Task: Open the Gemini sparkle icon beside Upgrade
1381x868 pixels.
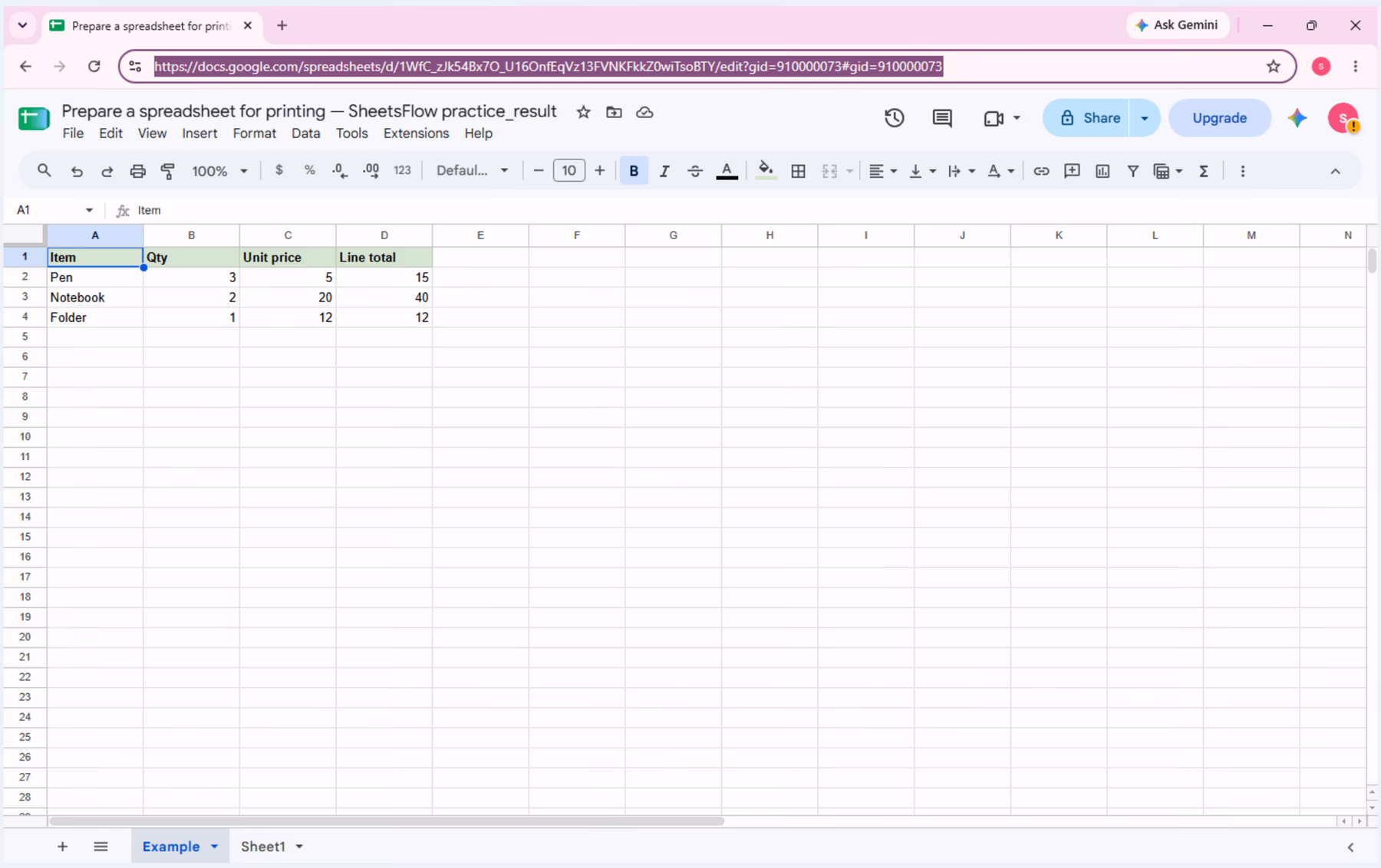Action: coord(1297,118)
